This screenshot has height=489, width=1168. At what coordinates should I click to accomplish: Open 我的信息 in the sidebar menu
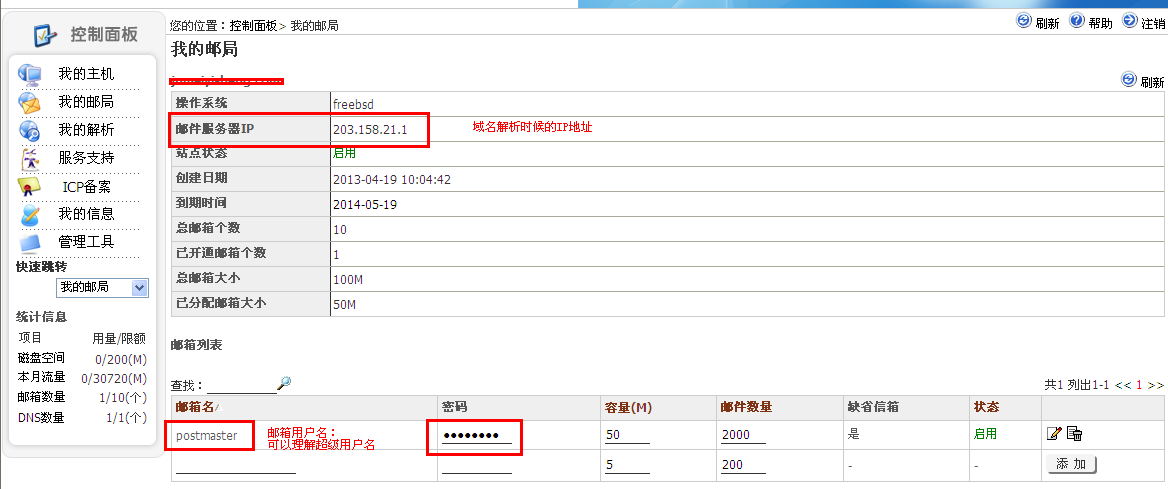coord(85,214)
